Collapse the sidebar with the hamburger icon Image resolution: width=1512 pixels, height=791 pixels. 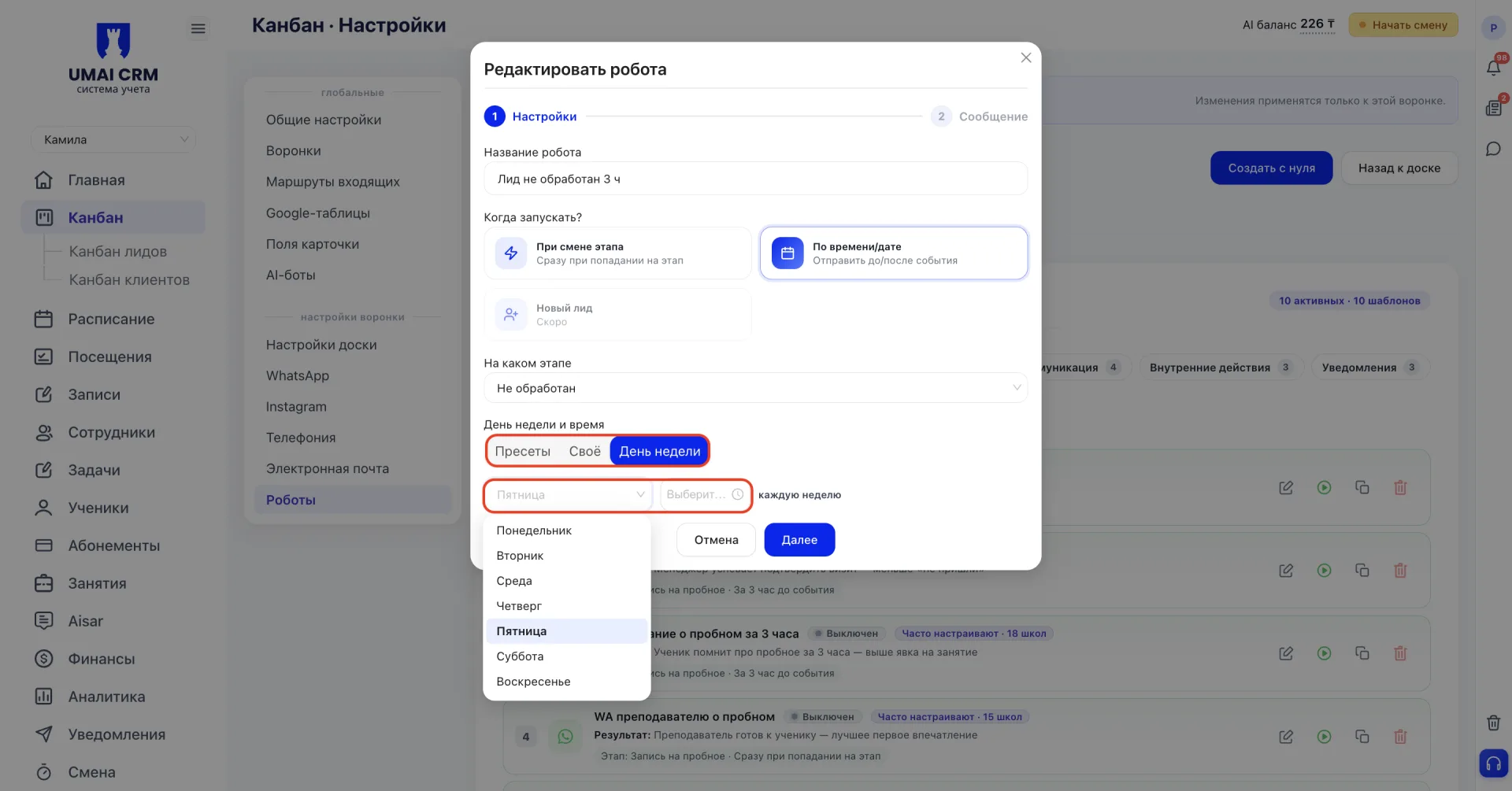(198, 29)
